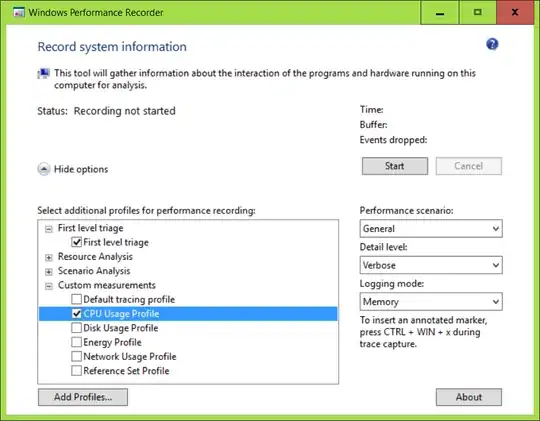Select the top-level First level triage group label
The width and height of the screenshot is (540, 421).
91,228
